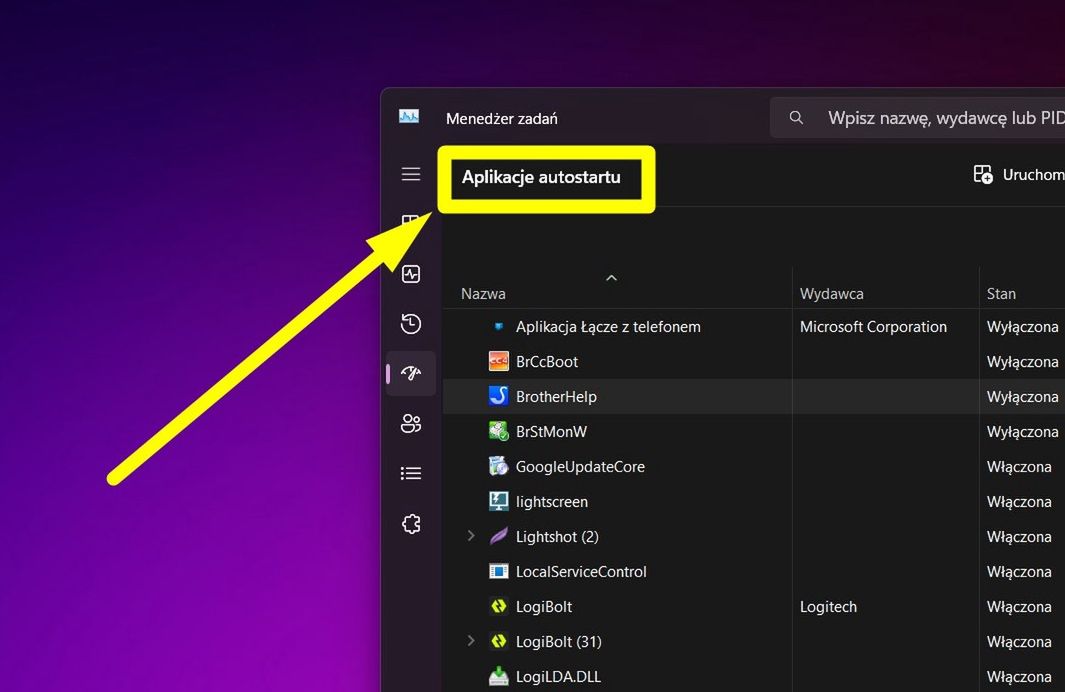Click the search magnifier icon
Screen dimensions: 1065x692
(796, 117)
